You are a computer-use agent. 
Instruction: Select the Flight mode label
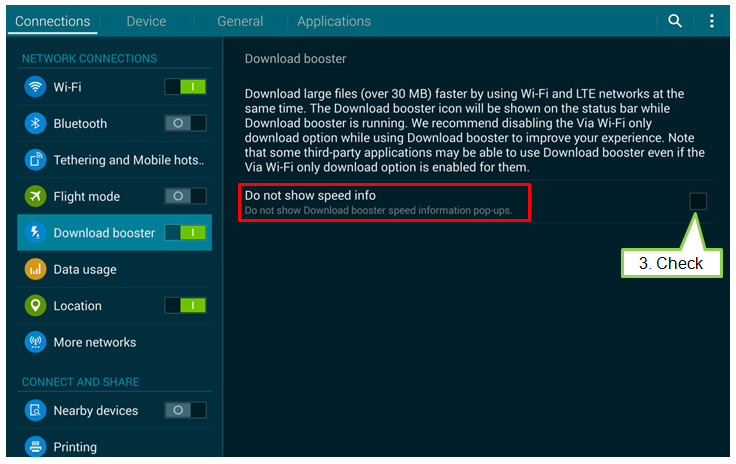pos(87,197)
